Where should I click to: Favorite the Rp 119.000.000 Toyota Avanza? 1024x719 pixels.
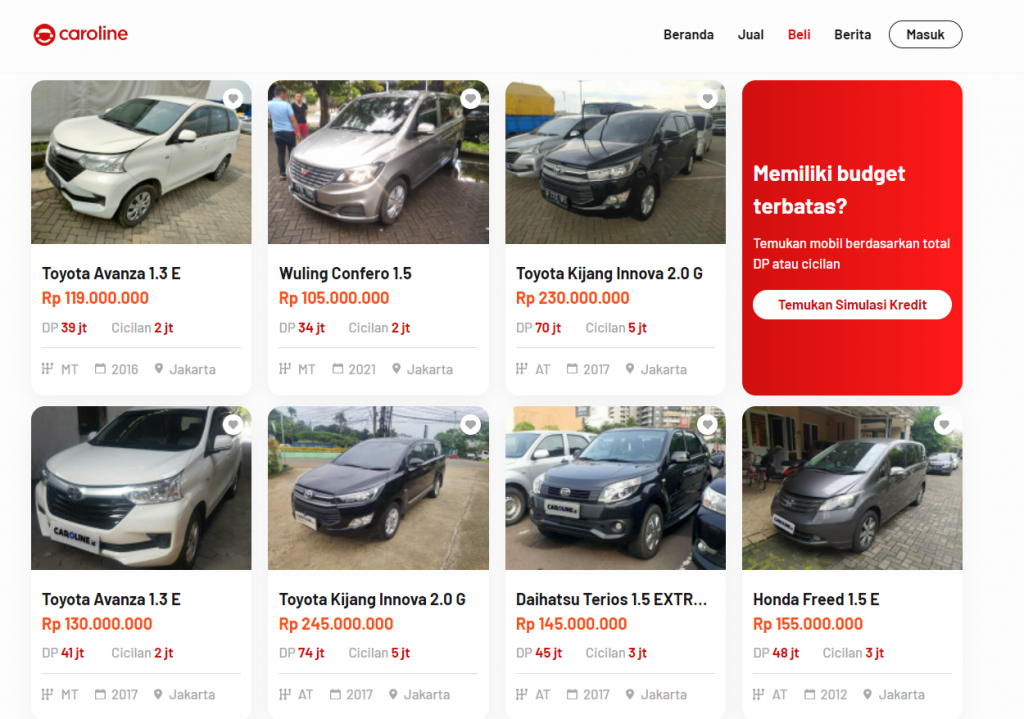pyautogui.click(x=233, y=99)
